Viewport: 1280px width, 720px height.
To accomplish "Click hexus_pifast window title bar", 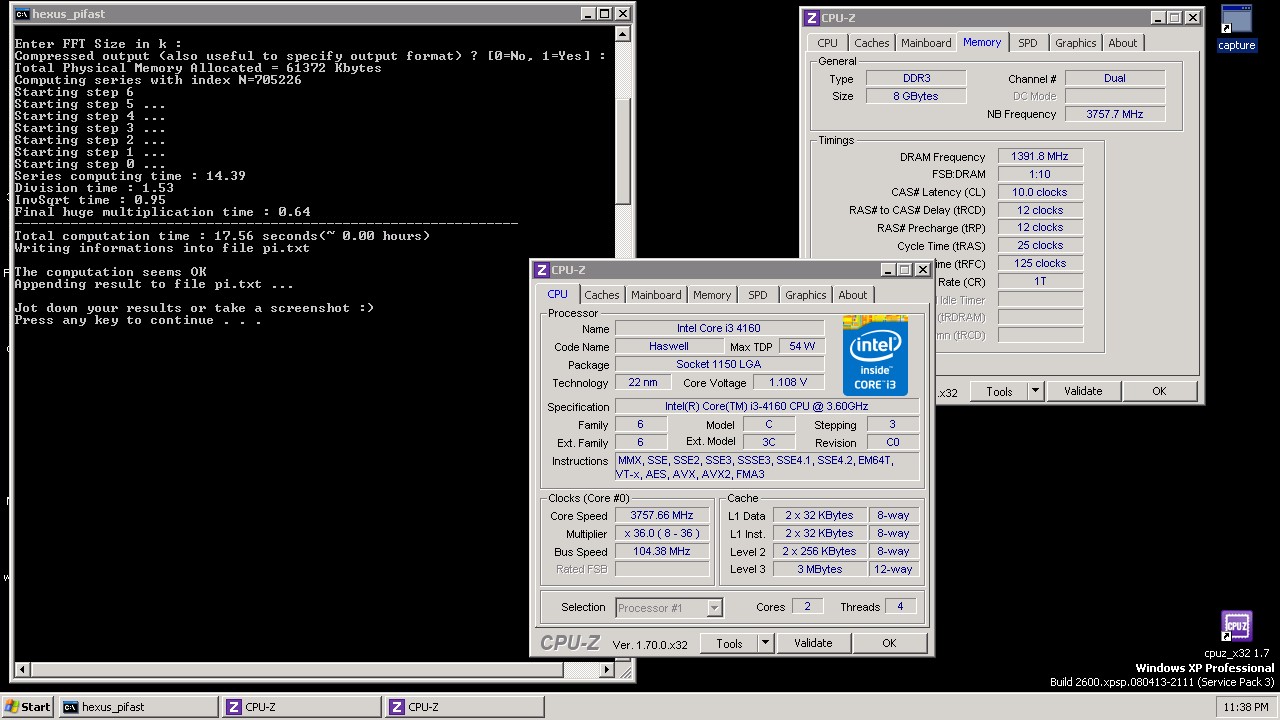I will coord(322,14).
